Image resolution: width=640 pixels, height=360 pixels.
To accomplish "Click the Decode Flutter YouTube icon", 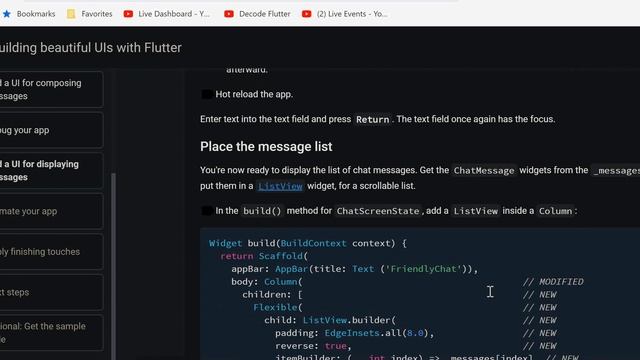I will pyautogui.click(x=229, y=14).
